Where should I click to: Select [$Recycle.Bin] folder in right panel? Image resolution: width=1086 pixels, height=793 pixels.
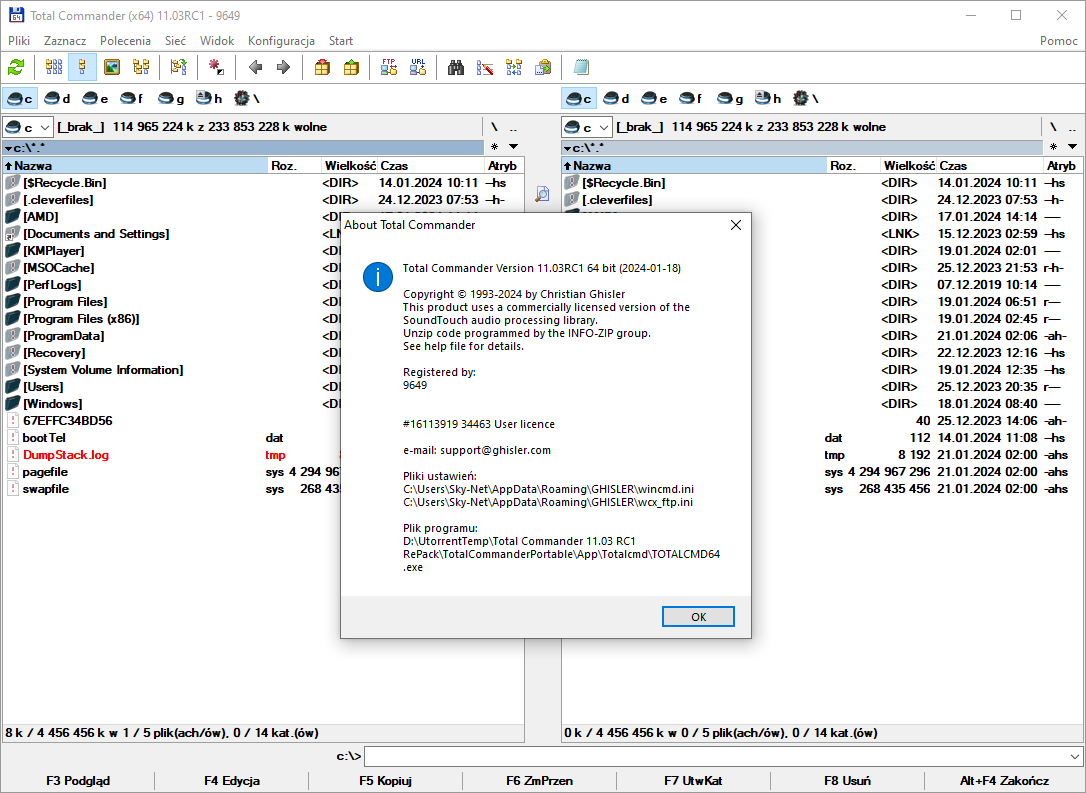click(623, 183)
